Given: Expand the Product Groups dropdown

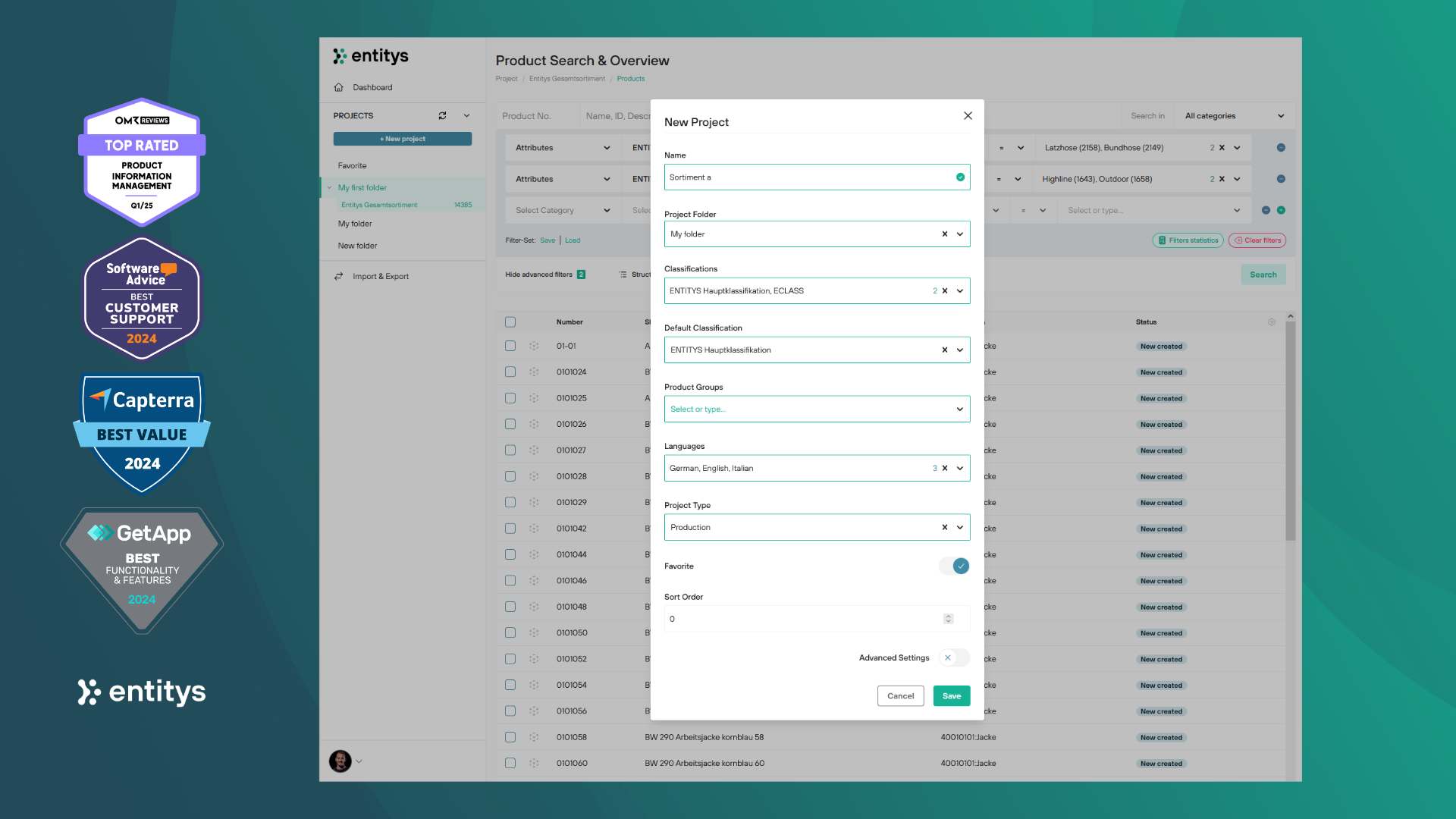Looking at the screenshot, I should tap(959, 409).
